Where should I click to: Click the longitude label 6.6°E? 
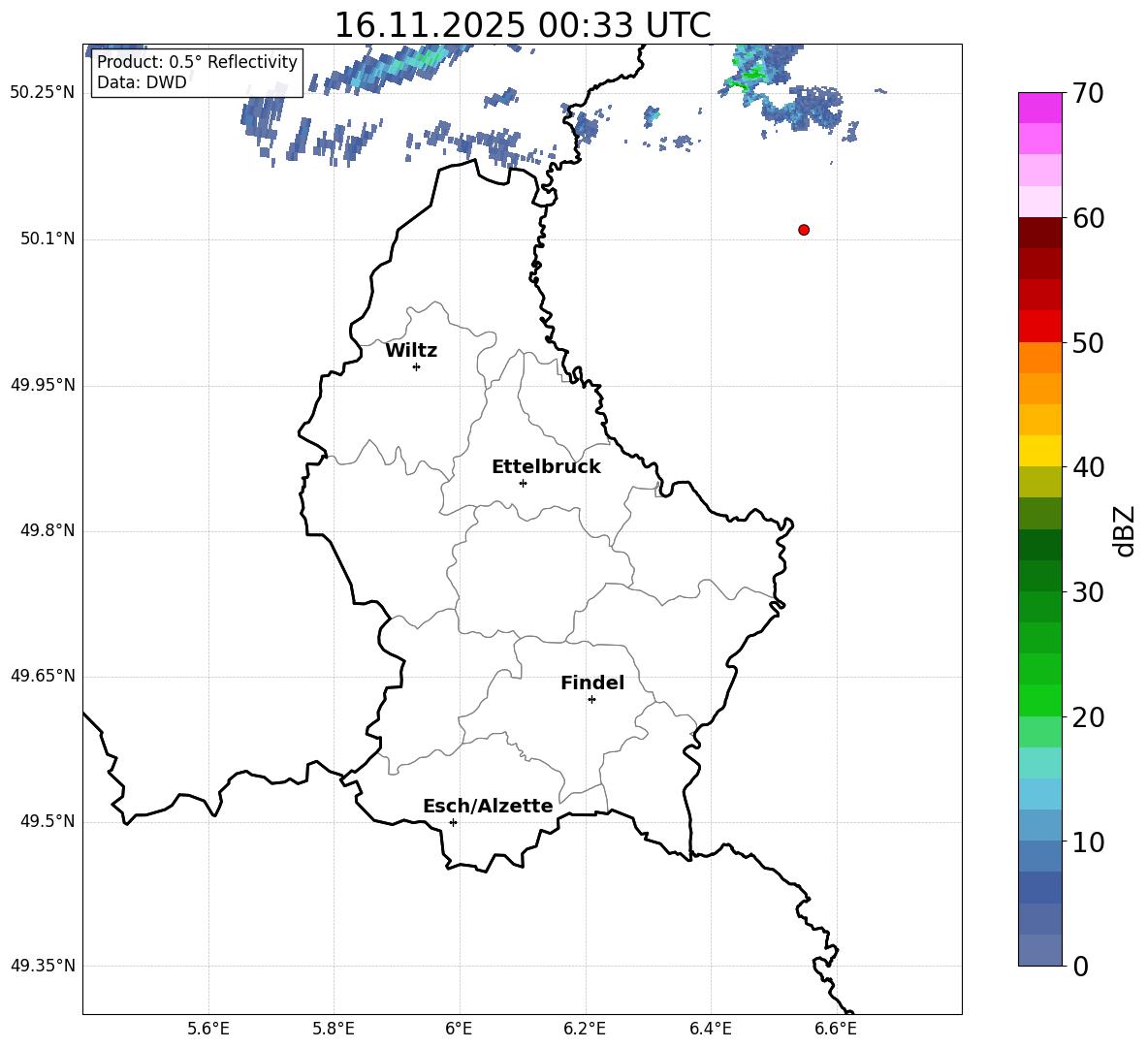point(836,1029)
